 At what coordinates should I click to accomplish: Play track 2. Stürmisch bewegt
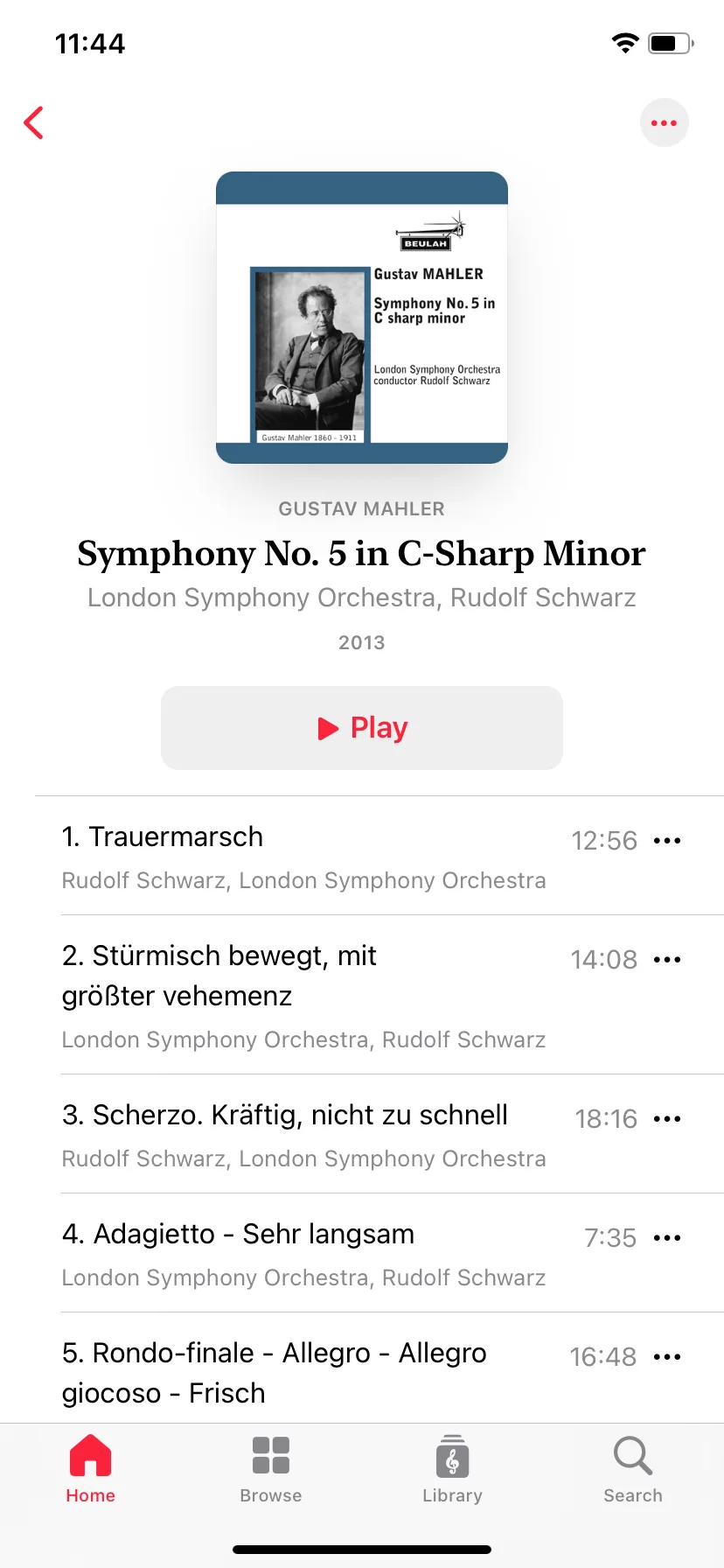click(x=315, y=995)
